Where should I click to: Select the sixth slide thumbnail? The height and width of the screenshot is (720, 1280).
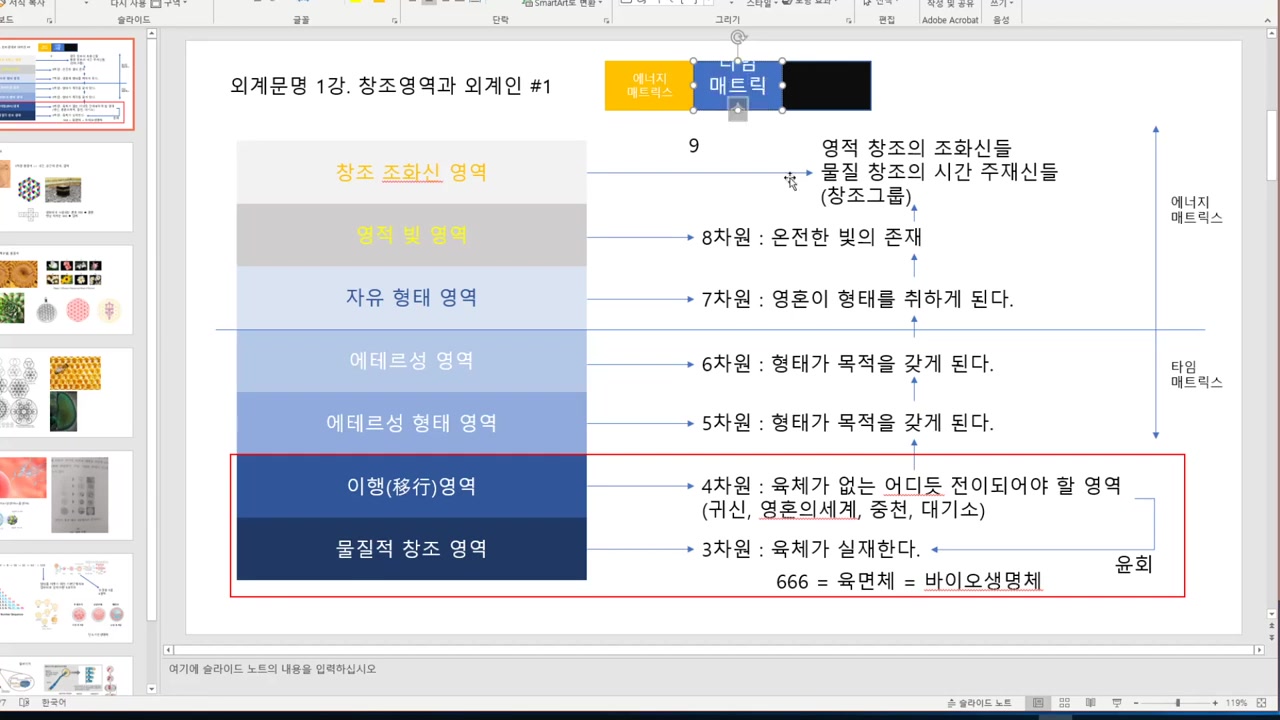click(x=66, y=599)
